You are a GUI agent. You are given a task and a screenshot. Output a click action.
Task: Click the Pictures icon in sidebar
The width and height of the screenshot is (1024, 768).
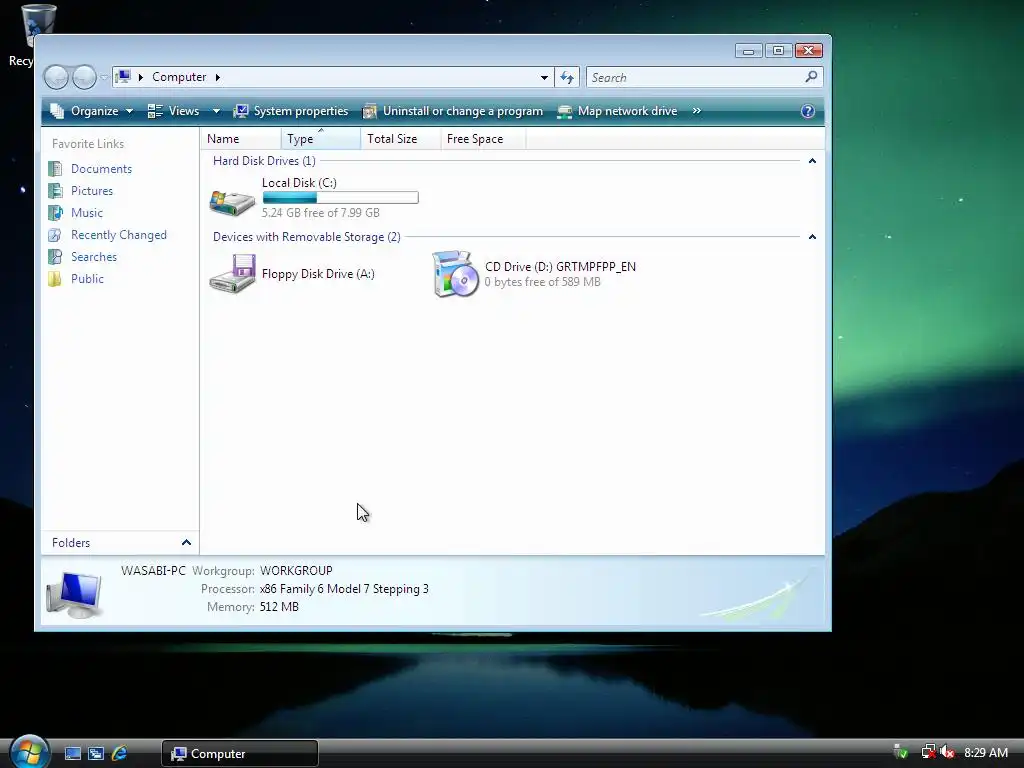(x=56, y=191)
